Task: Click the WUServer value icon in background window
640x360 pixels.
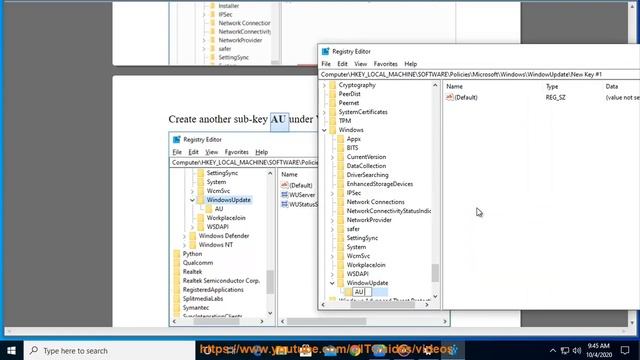Action: pos(284,195)
